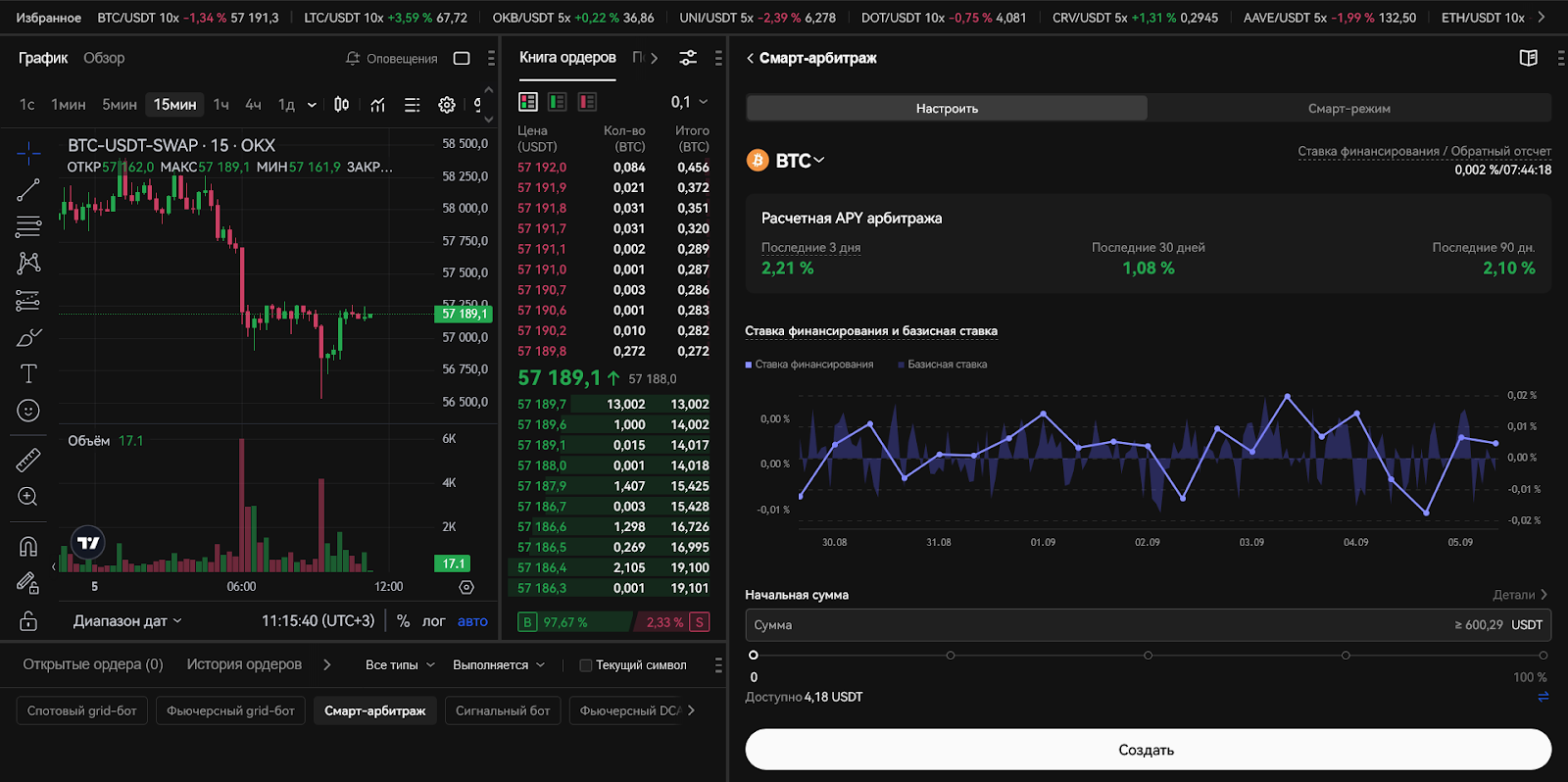Open order book filter settings

688,58
